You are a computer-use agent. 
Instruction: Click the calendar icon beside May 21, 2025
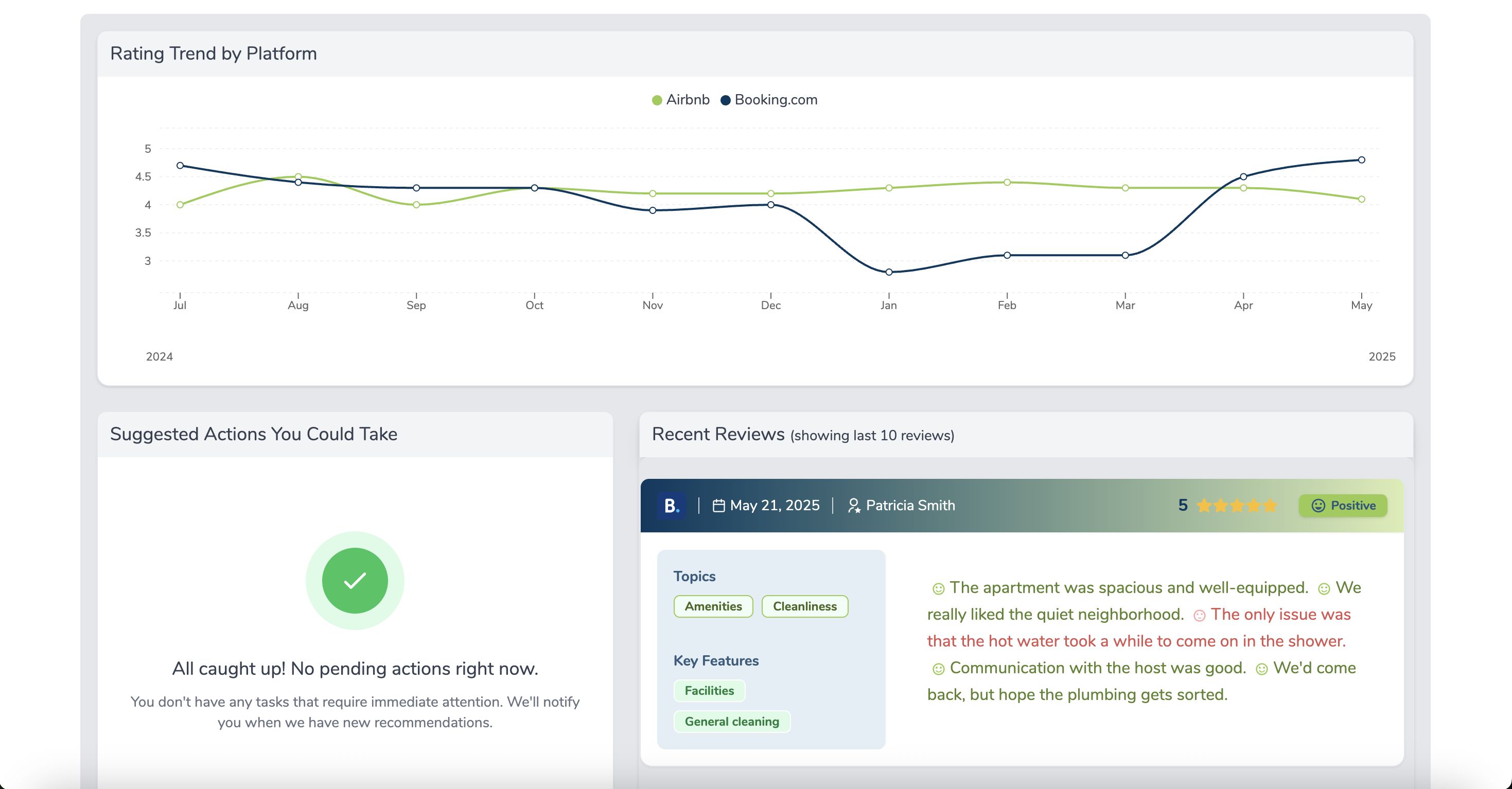tap(718, 506)
